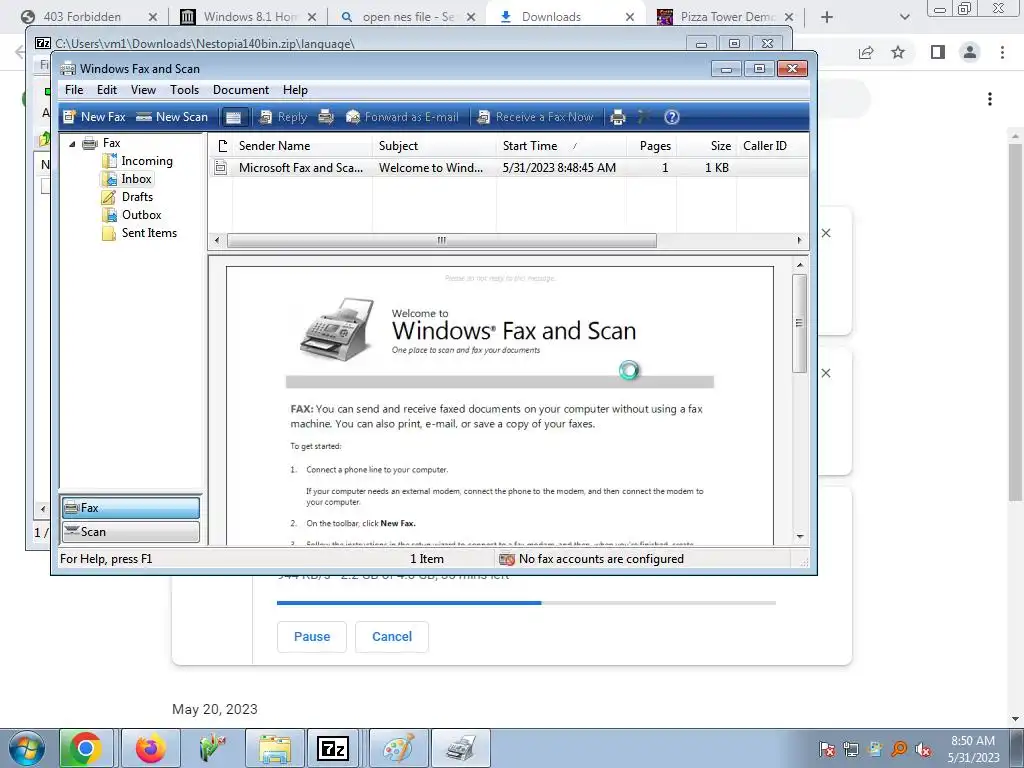Click the message list left scroll arrow
This screenshot has height=768, width=1024.
[217, 240]
